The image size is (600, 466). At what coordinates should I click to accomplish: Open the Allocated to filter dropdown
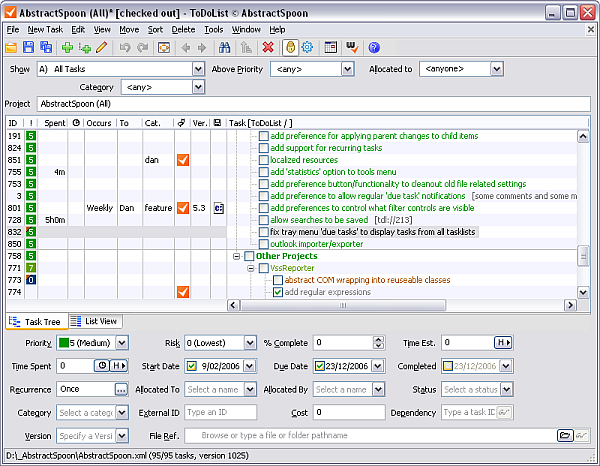click(x=497, y=69)
